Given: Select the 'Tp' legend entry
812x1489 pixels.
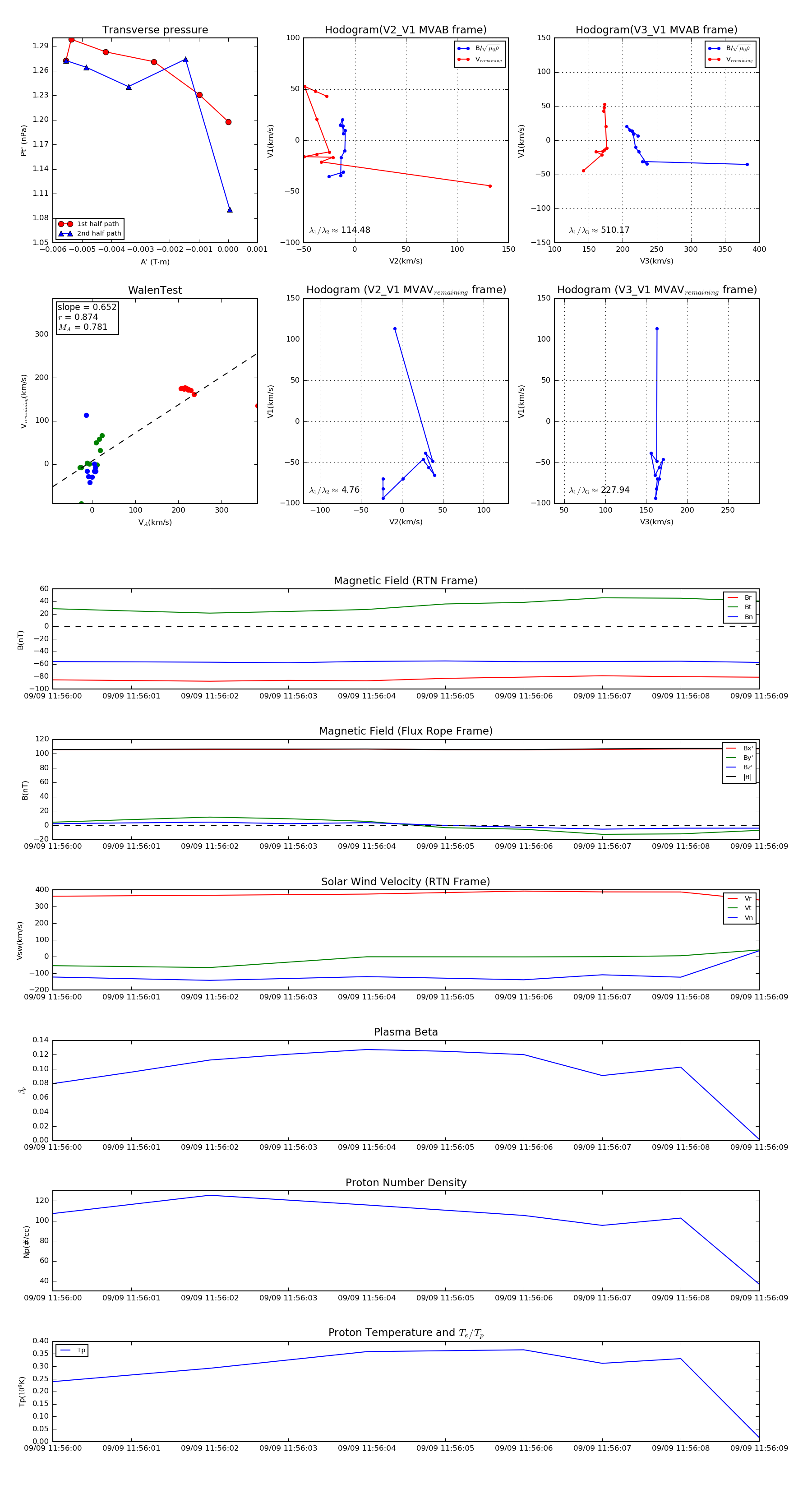Looking at the screenshot, I should pos(72,1350).
